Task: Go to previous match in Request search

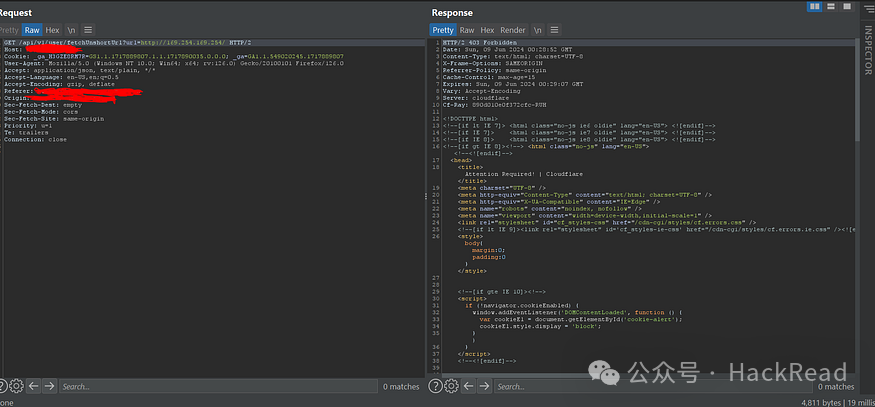Action: (x=33, y=386)
